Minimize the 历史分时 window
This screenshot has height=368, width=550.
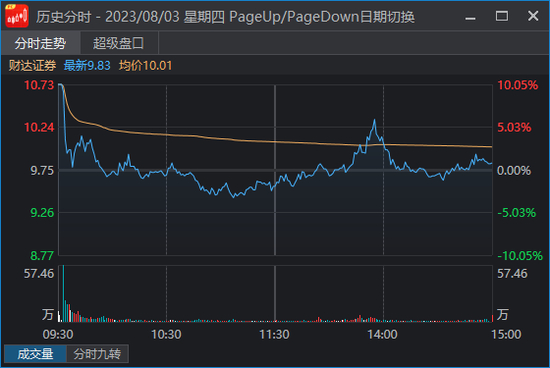point(470,16)
